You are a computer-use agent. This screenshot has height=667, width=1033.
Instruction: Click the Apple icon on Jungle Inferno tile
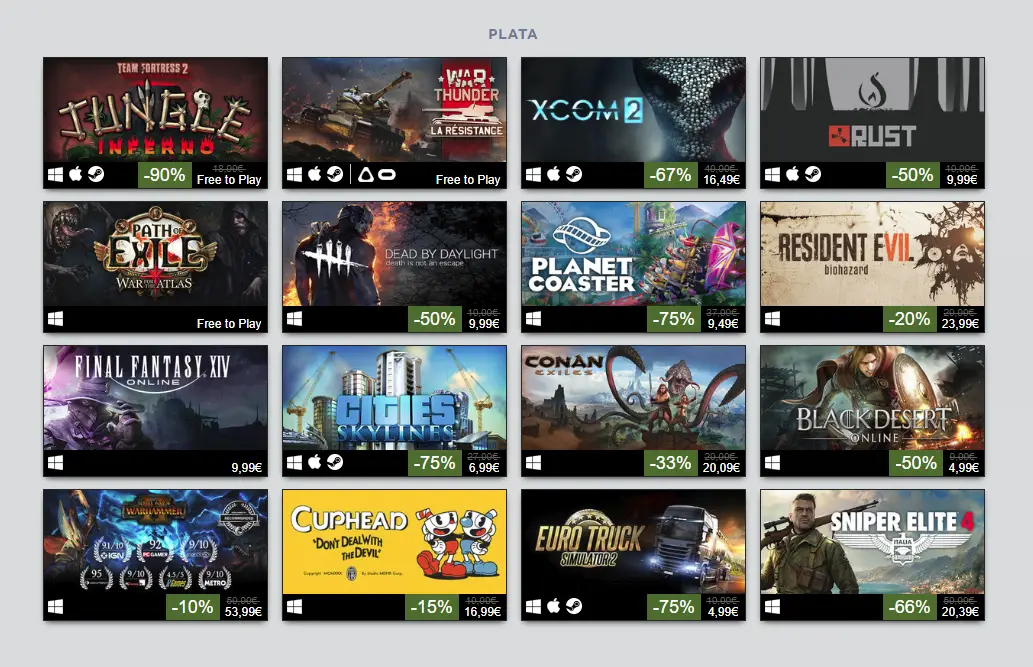pyautogui.click(x=76, y=174)
